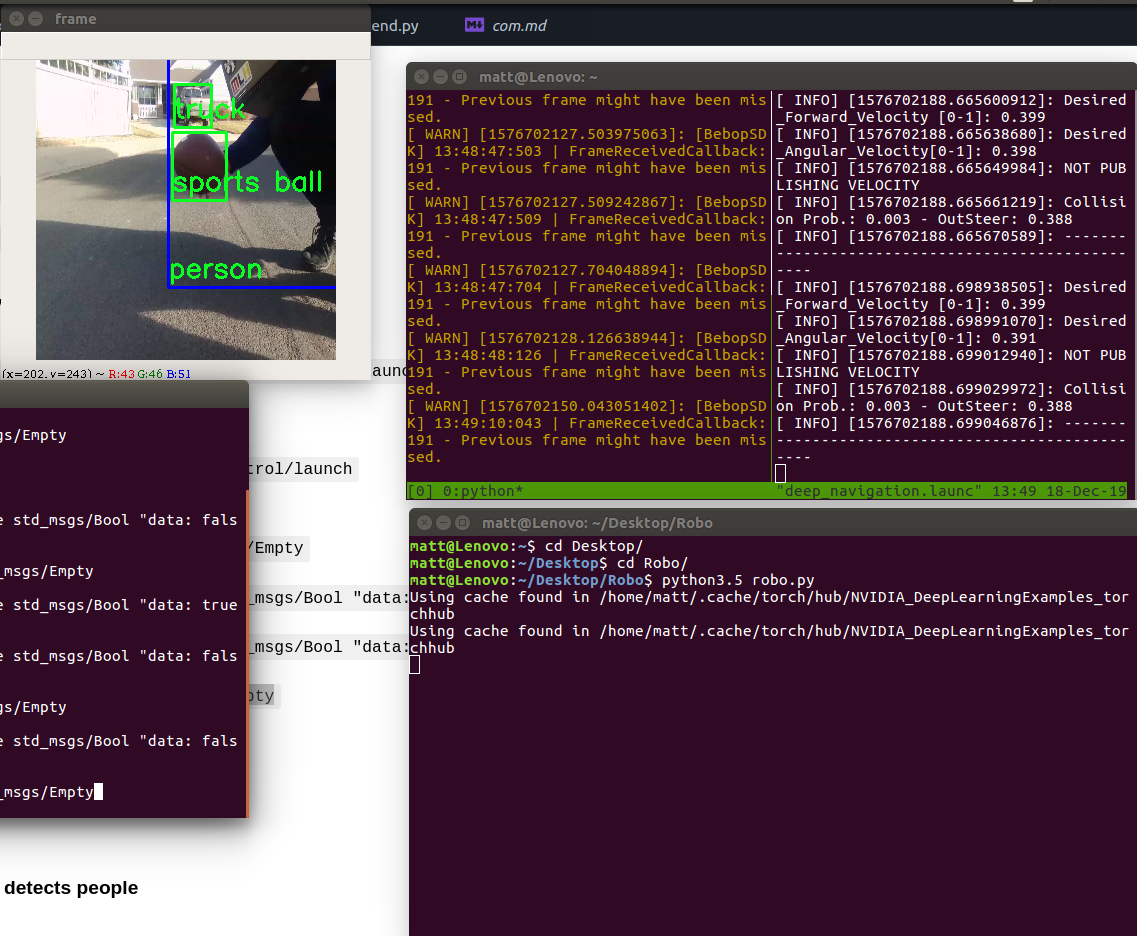Screen dimensions: 1137x936
Task: Click 'std_msgs/Bool "data: true' in left terminal
Action: tap(125, 605)
